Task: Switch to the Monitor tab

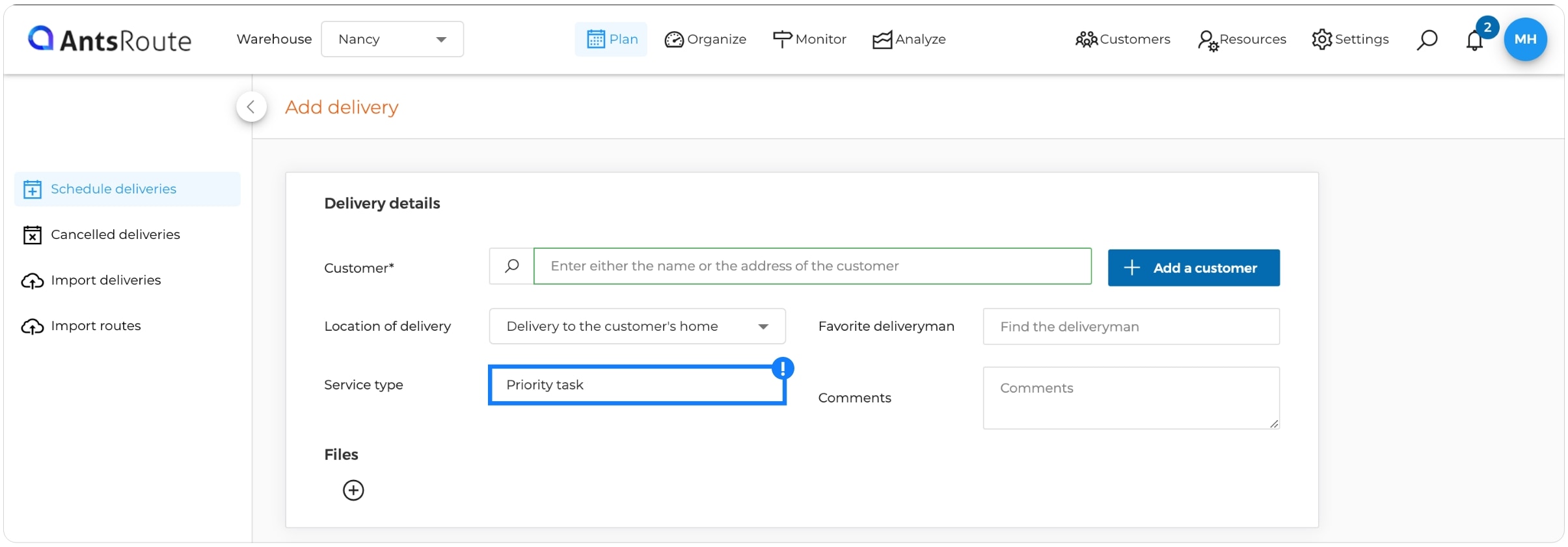Action: 809,39
